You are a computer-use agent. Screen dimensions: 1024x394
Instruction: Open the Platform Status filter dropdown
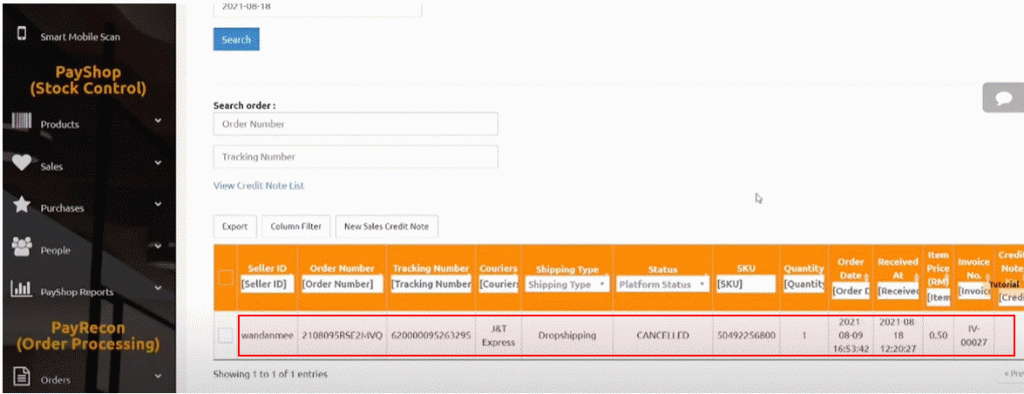tap(663, 284)
